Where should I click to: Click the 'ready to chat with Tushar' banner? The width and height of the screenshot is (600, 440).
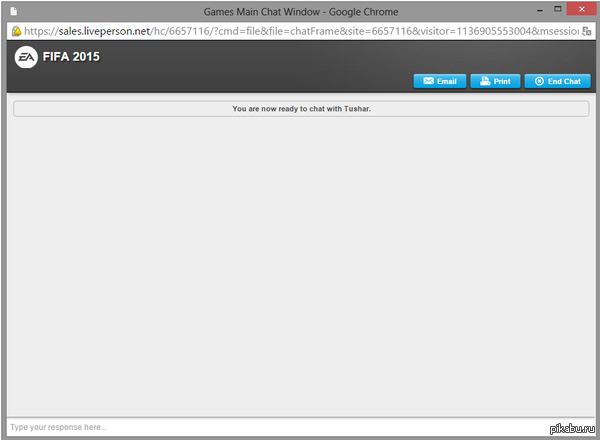pyautogui.click(x=300, y=108)
